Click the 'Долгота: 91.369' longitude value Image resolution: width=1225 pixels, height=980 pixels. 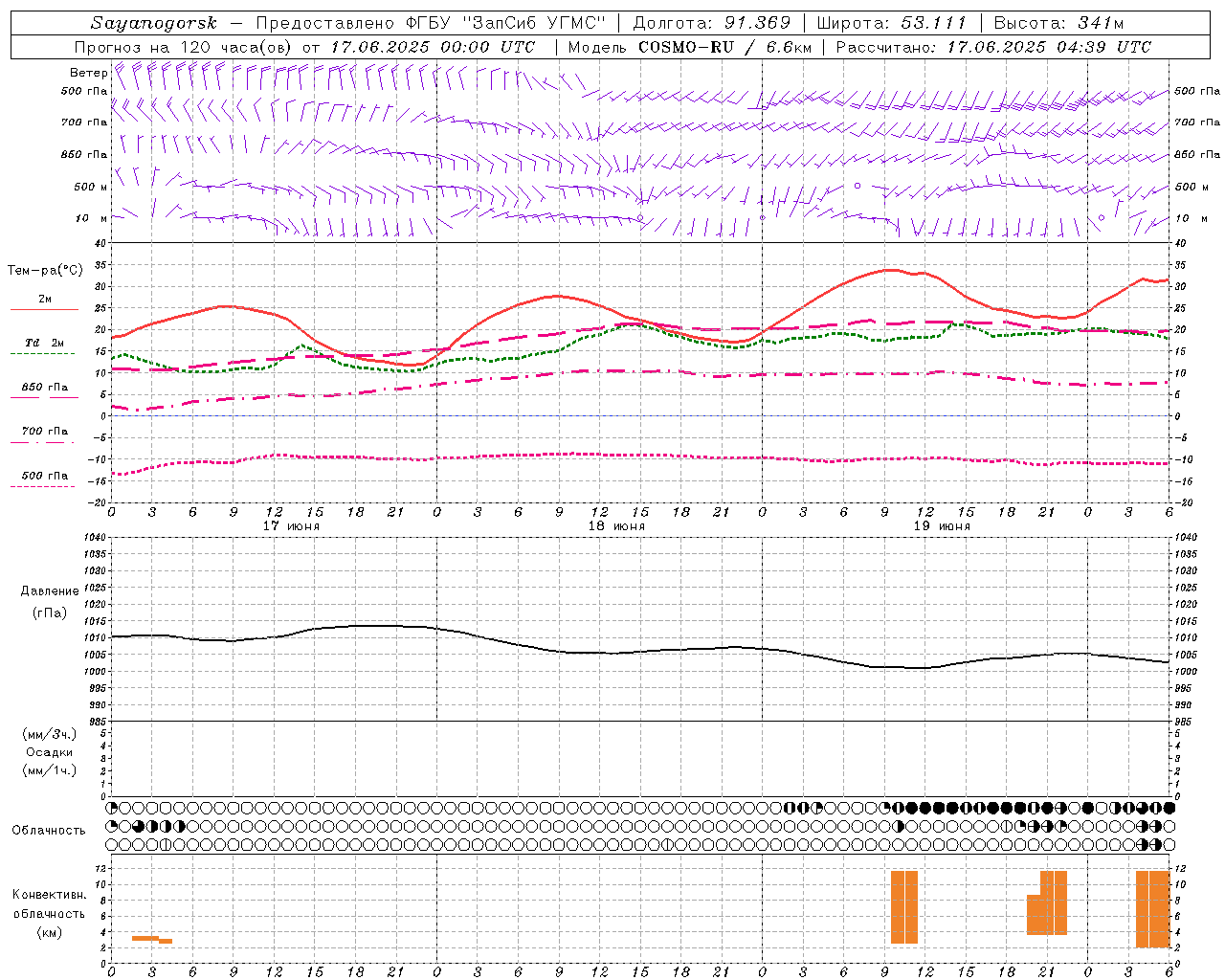coord(712,23)
